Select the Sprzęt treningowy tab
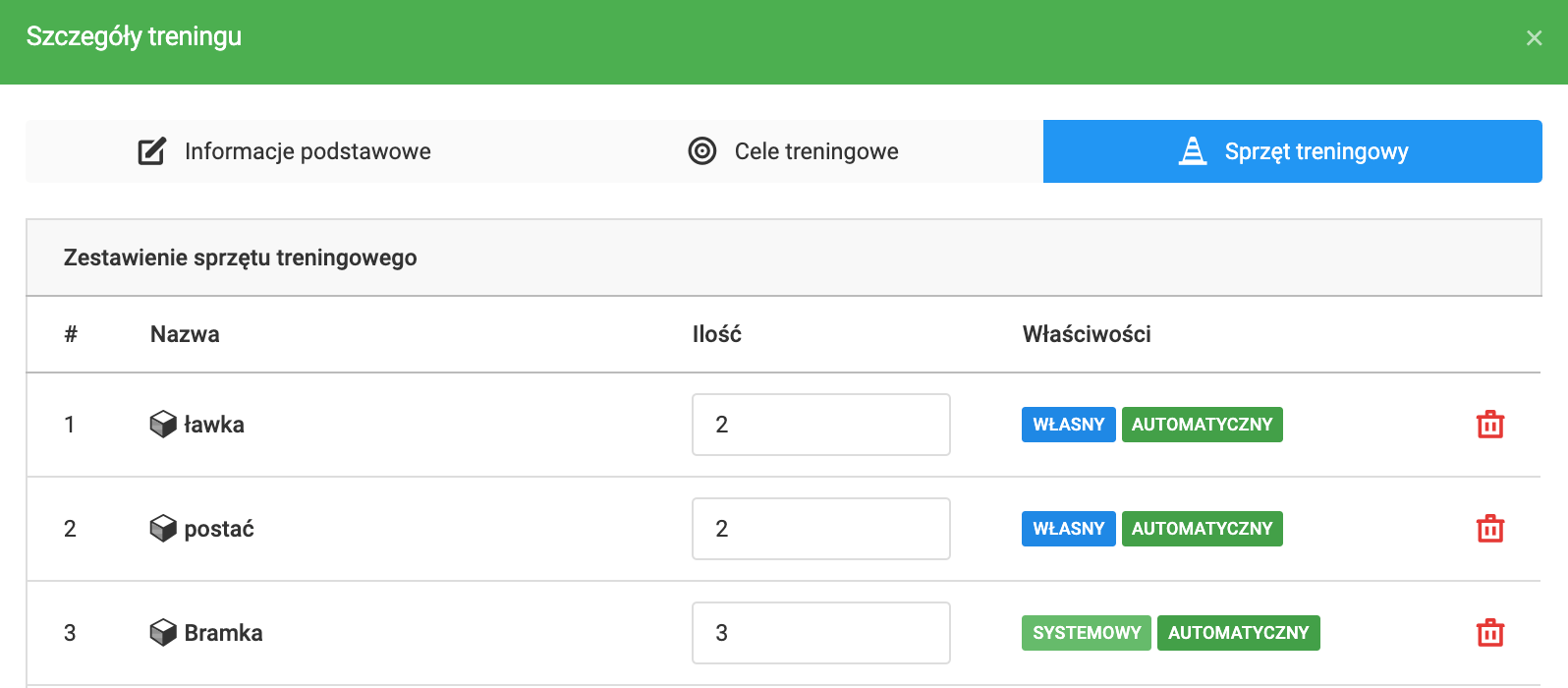1568x688 pixels. pos(1293,151)
